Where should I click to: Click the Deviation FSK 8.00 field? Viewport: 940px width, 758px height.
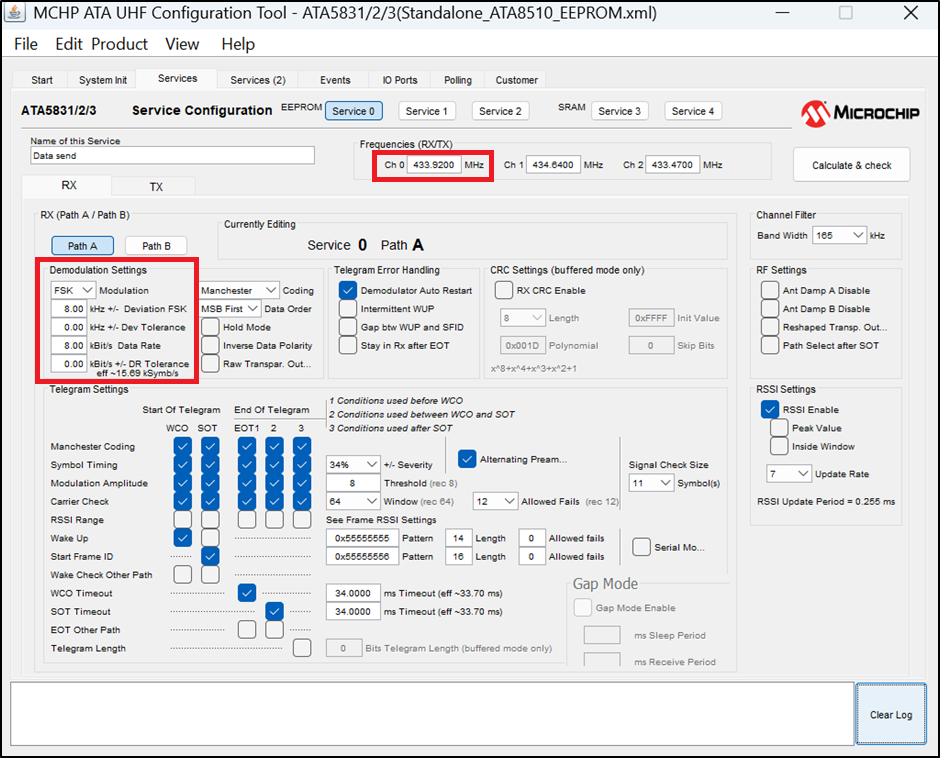pyautogui.click(x=69, y=308)
